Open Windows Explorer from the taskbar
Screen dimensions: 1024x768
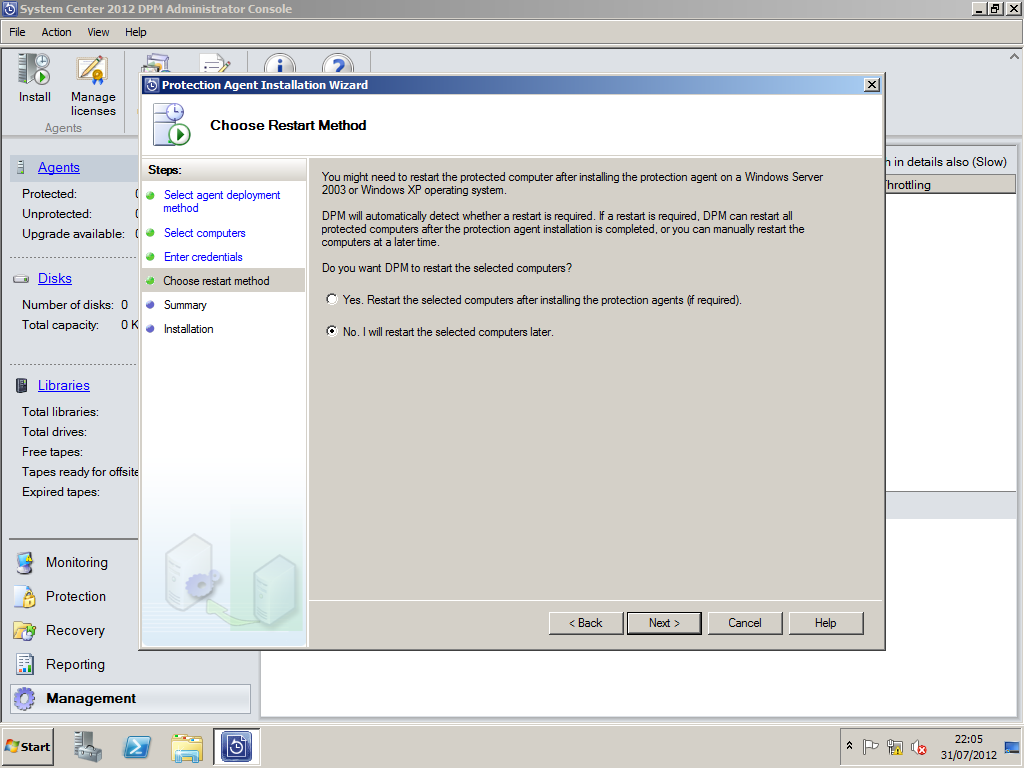point(187,747)
